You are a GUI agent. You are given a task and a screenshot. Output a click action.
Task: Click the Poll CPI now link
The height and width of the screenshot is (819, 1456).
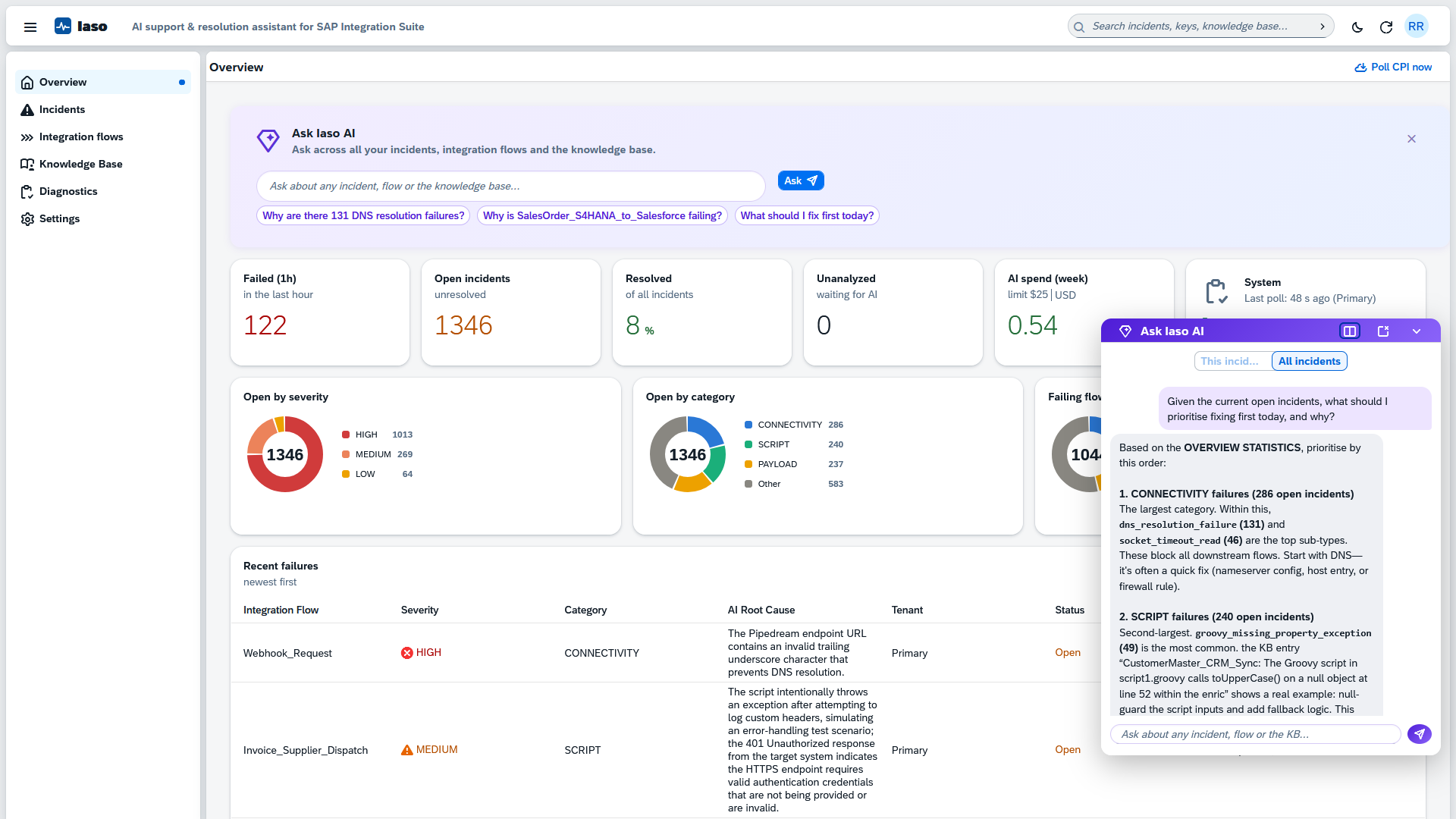click(x=1393, y=67)
